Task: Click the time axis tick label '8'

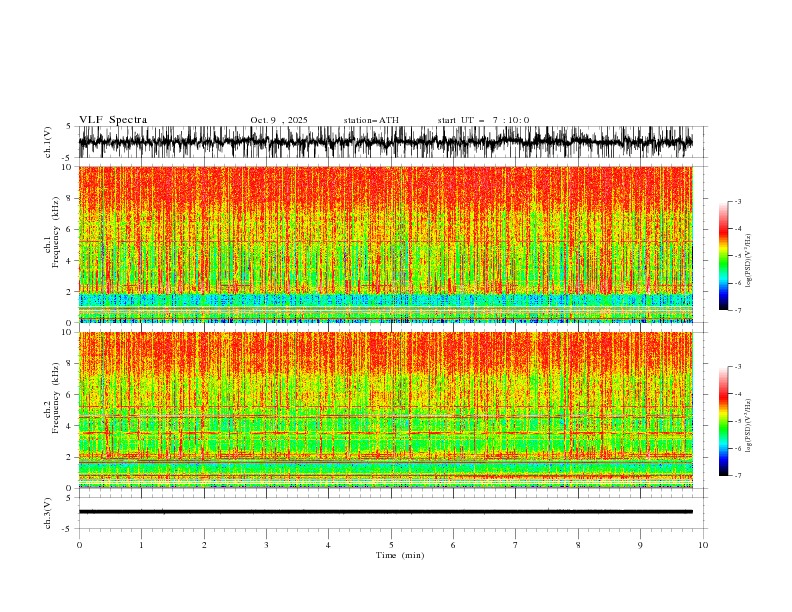Action: (578, 545)
